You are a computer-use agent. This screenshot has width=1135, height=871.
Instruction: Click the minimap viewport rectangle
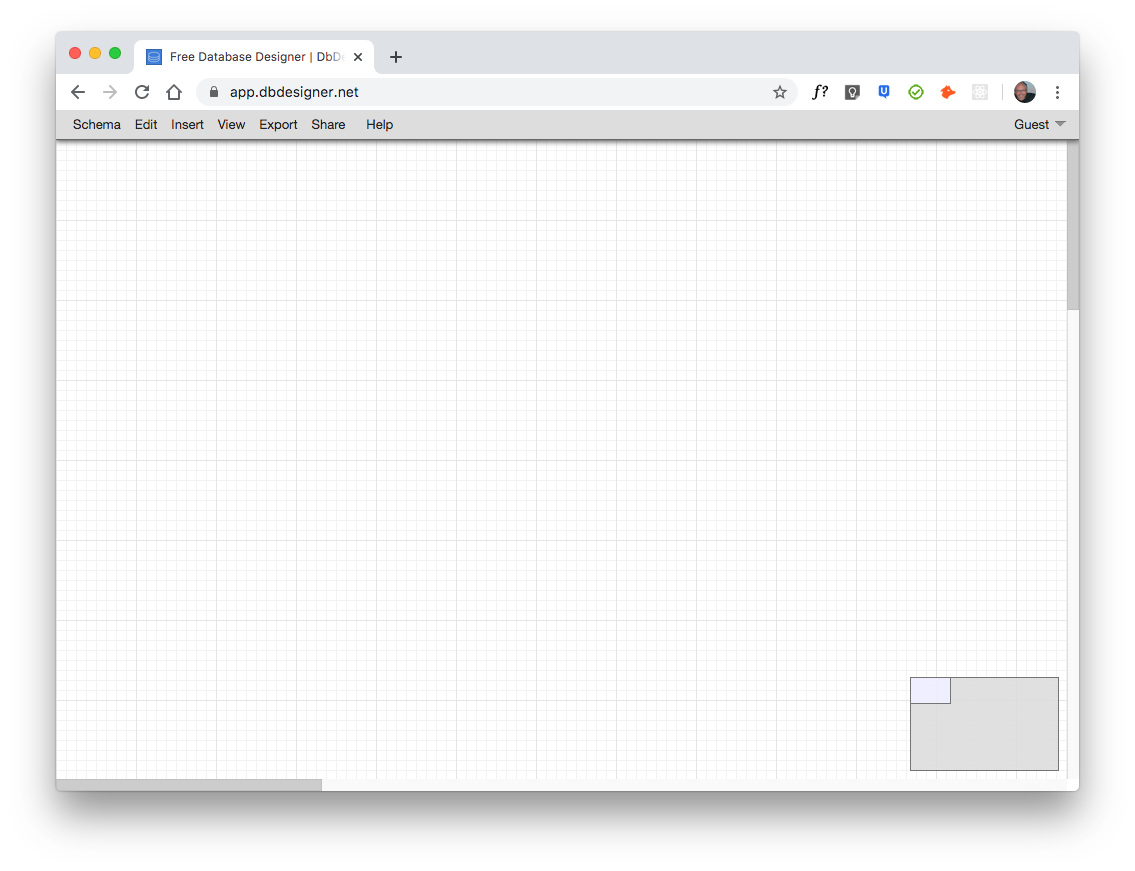(930, 690)
